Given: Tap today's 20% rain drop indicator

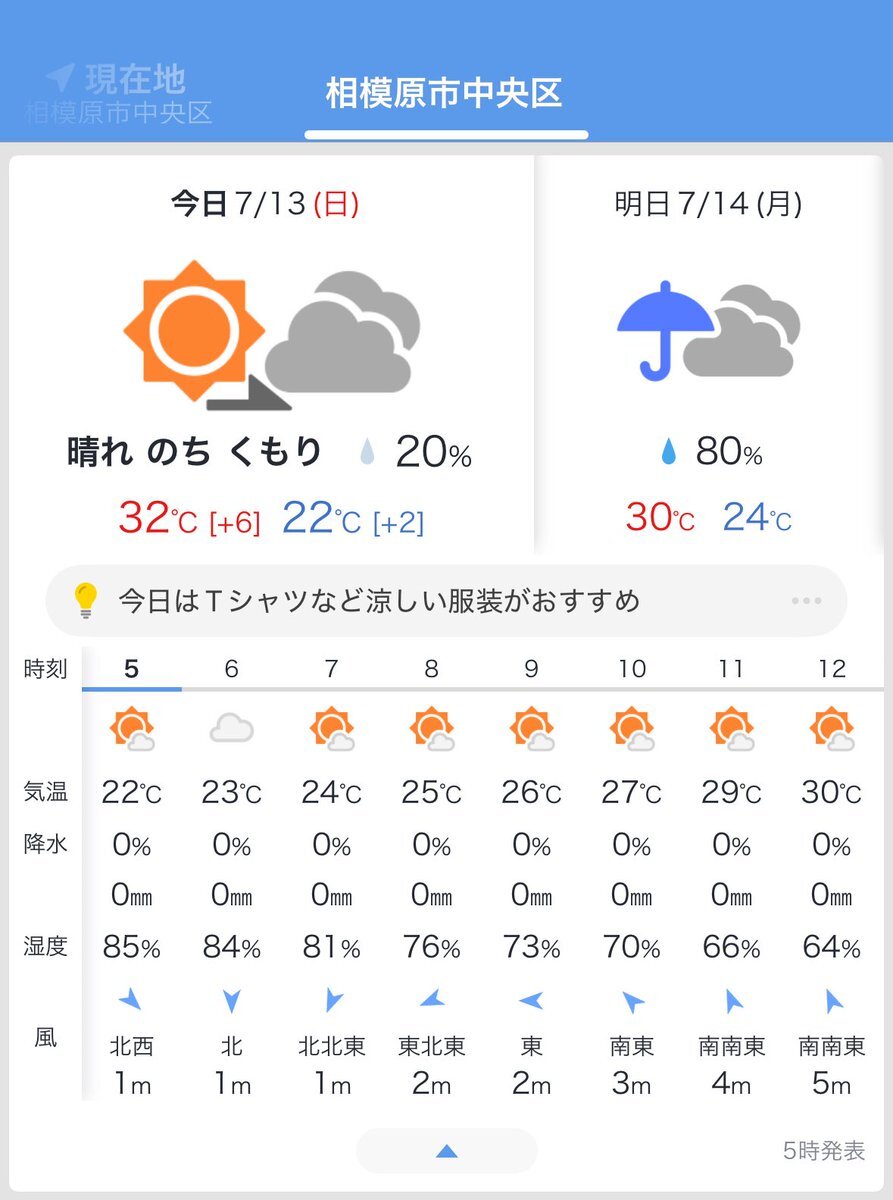Looking at the screenshot, I should 369,455.
